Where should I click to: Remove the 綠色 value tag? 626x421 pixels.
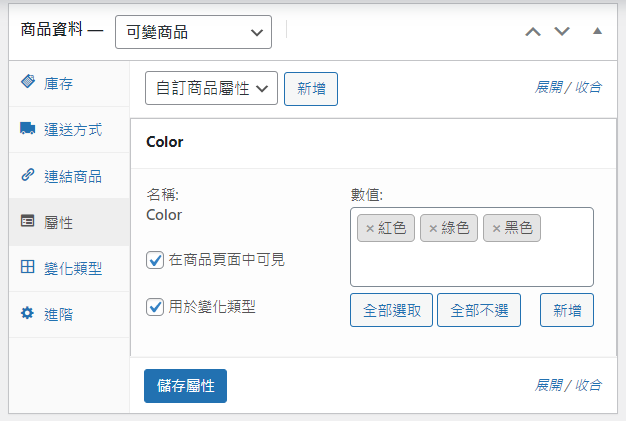click(433, 229)
